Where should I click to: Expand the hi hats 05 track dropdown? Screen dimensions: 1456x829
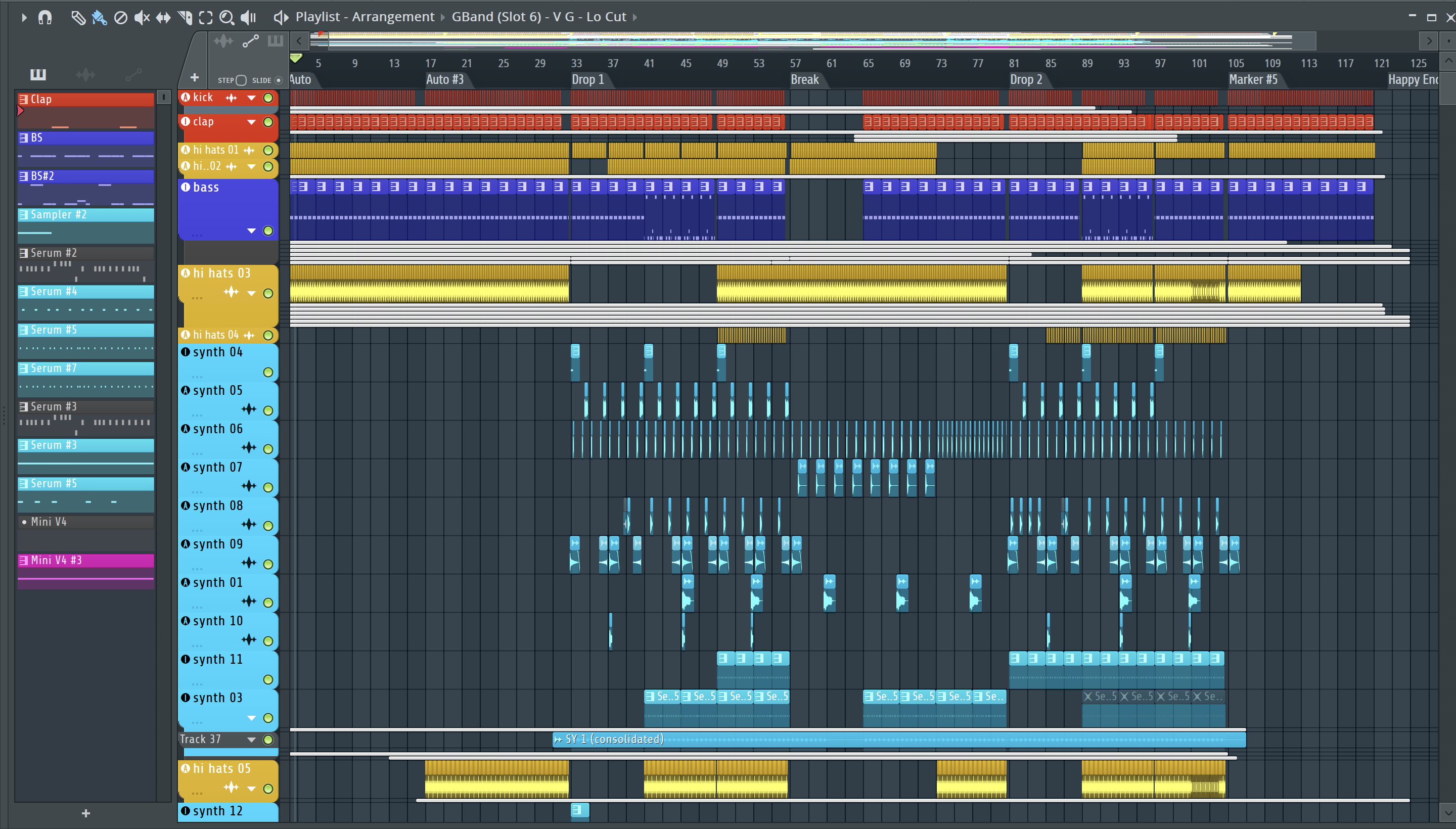coord(251,789)
